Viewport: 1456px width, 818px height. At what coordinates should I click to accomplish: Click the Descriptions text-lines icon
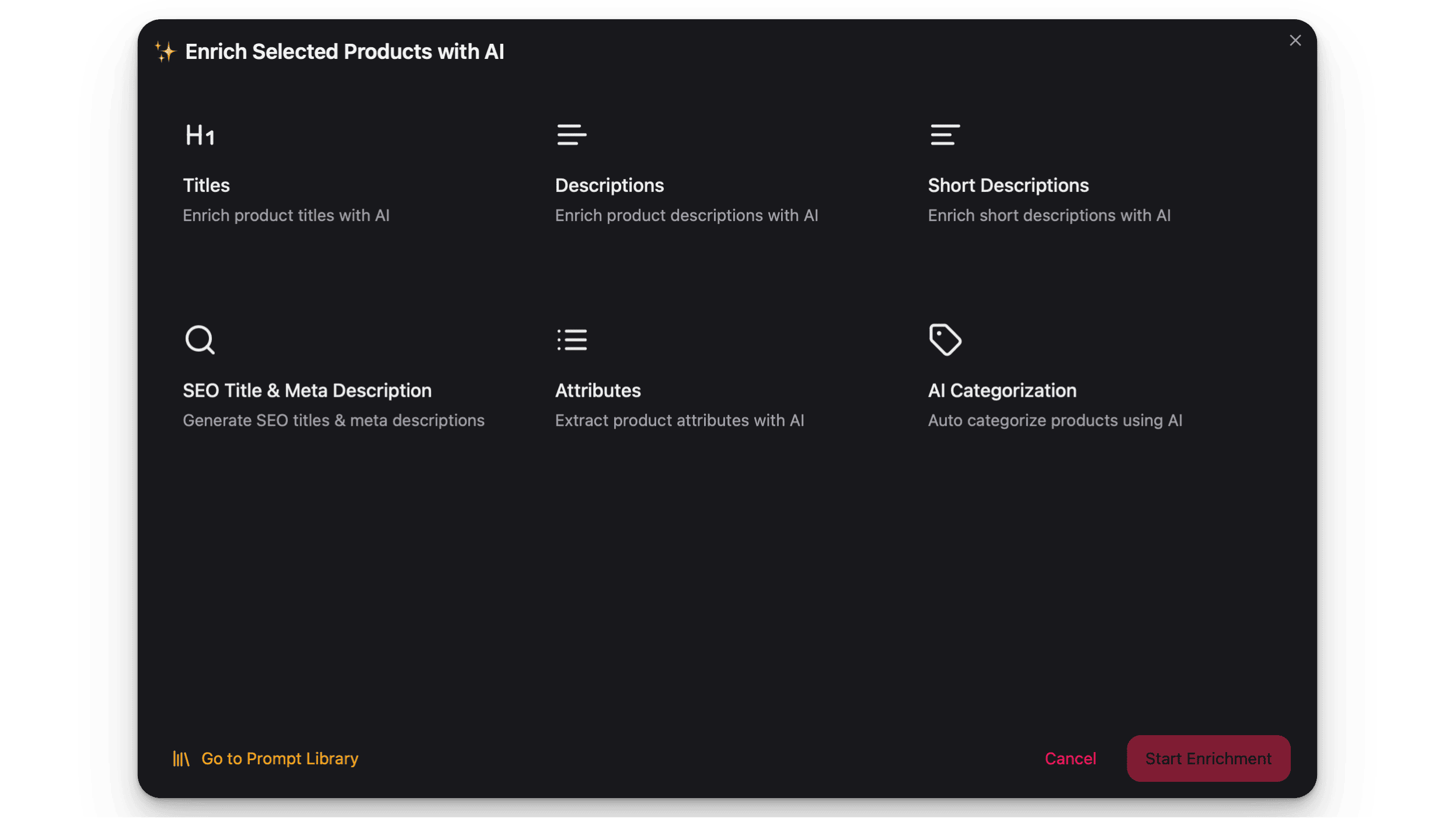(x=572, y=135)
